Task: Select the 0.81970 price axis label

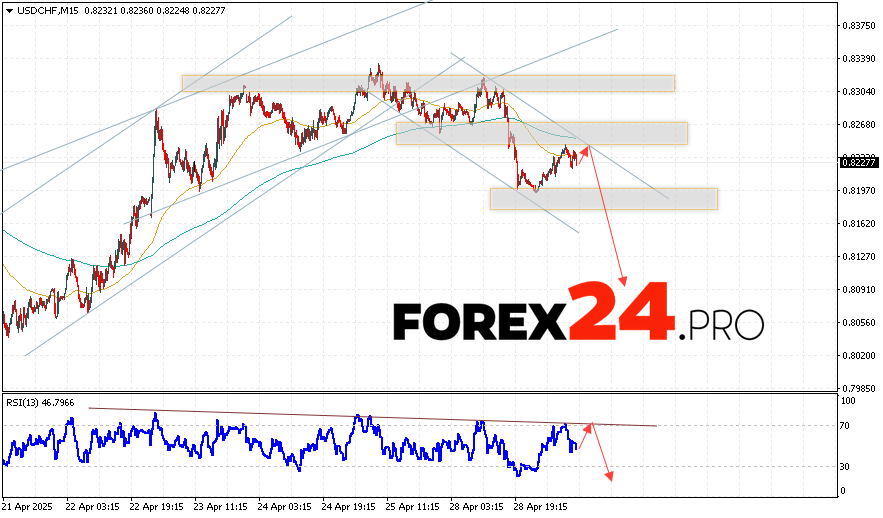Action: click(859, 191)
